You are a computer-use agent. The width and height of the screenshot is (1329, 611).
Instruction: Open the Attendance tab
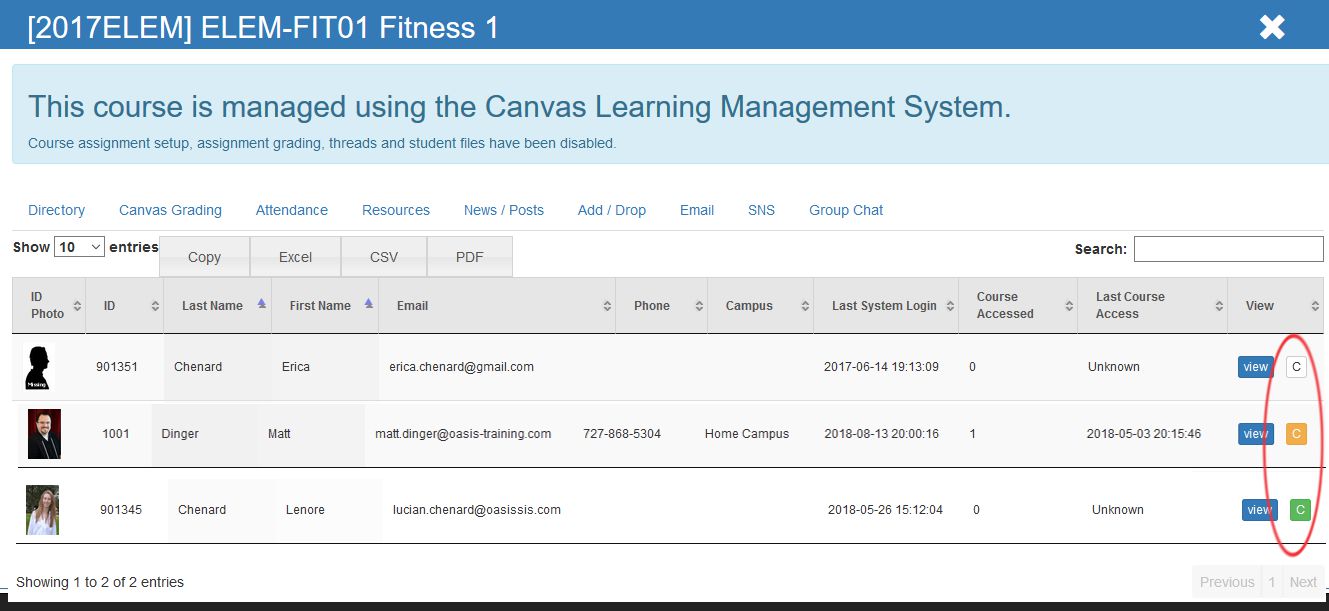[x=292, y=210]
